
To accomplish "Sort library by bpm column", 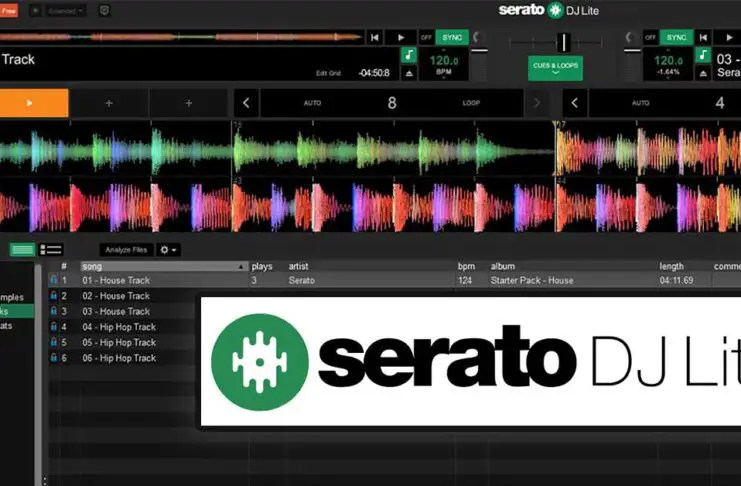I will point(466,267).
